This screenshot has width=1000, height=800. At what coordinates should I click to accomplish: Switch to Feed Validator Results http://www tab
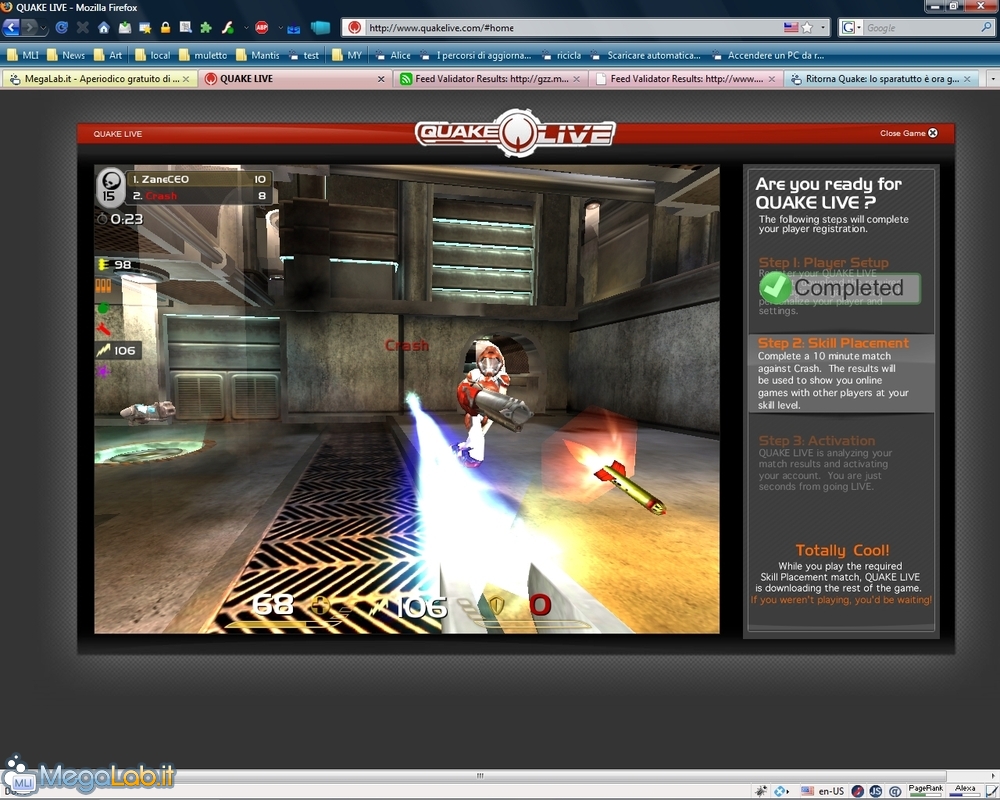(x=685, y=79)
